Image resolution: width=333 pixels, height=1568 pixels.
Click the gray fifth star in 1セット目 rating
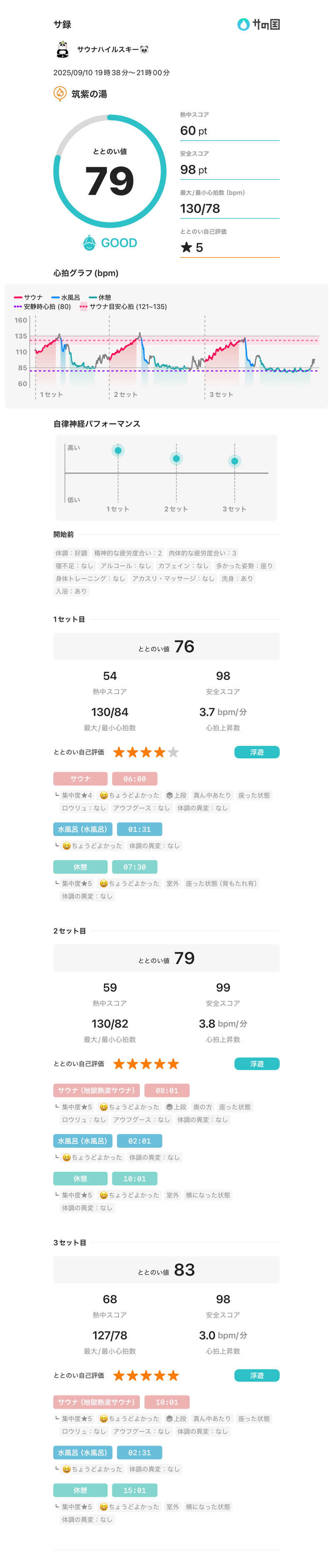click(x=173, y=753)
